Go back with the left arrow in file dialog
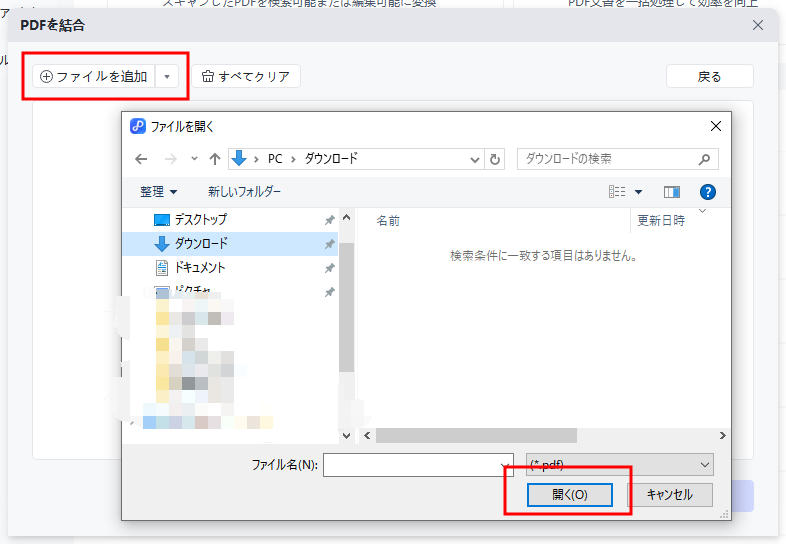The image size is (786, 544). coord(141,159)
